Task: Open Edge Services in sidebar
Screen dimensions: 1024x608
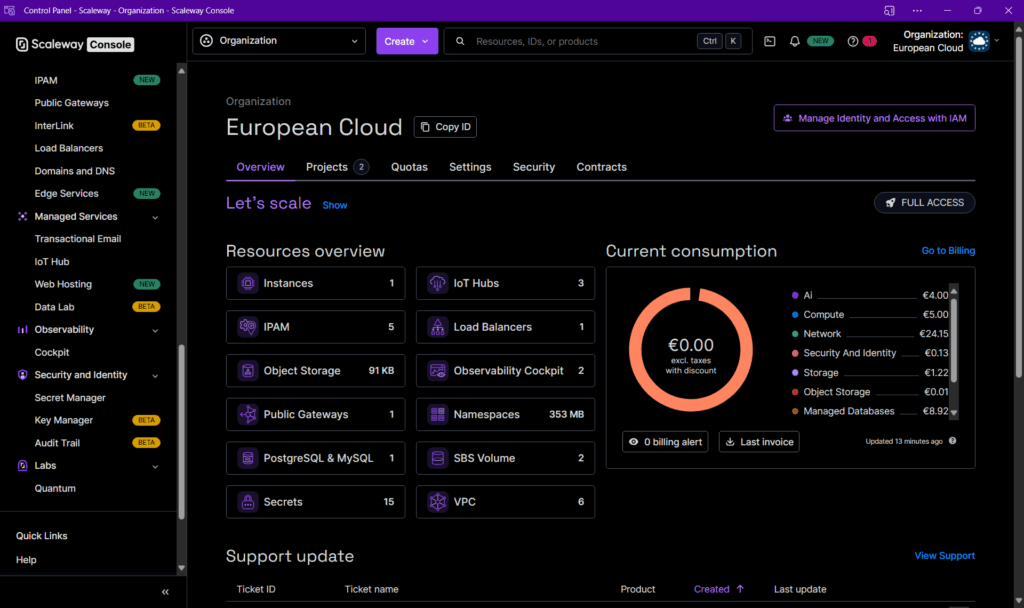Action: pyautogui.click(x=67, y=194)
